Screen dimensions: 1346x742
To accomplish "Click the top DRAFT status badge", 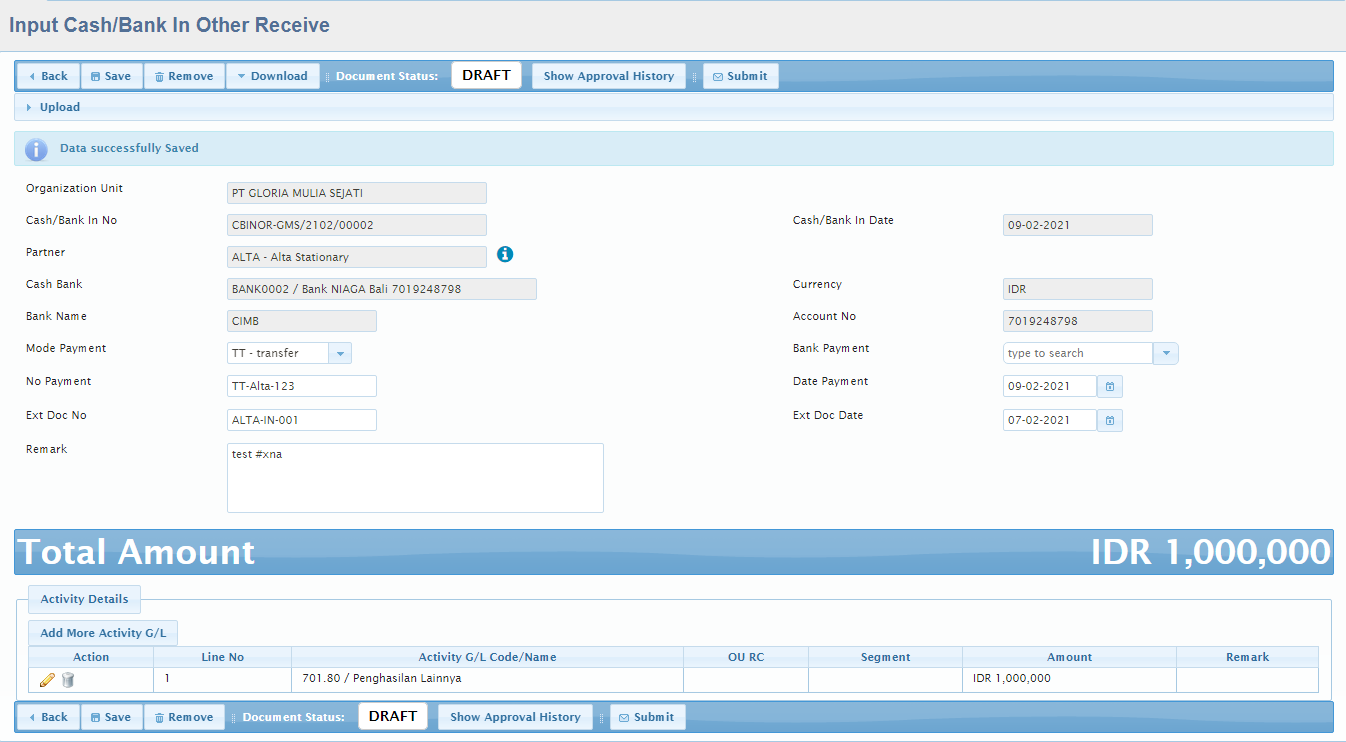I will click(487, 75).
